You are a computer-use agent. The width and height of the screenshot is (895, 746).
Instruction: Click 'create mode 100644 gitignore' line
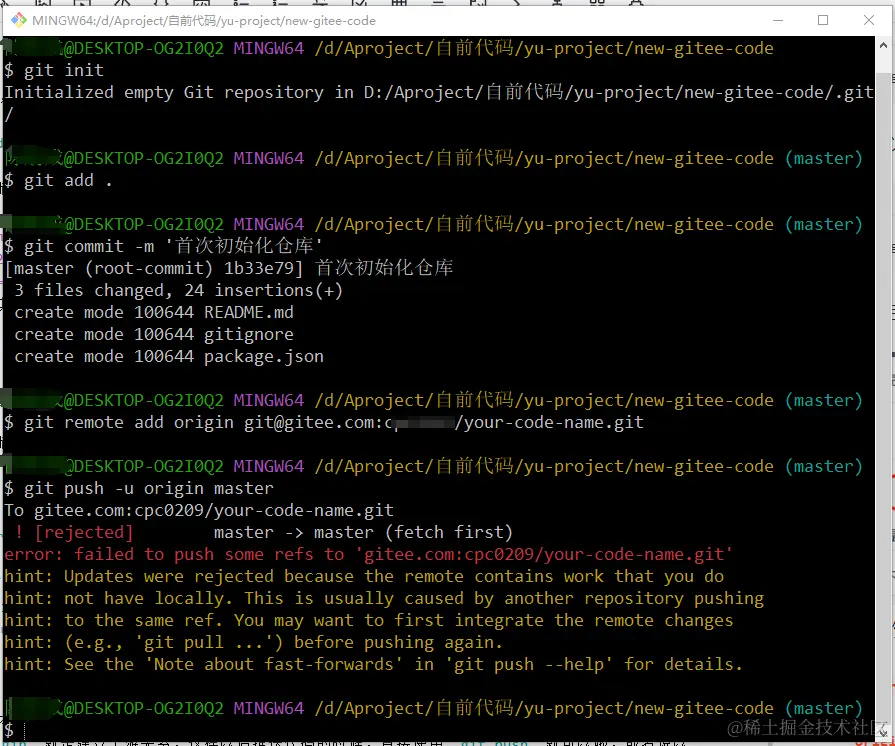tap(154, 334)
